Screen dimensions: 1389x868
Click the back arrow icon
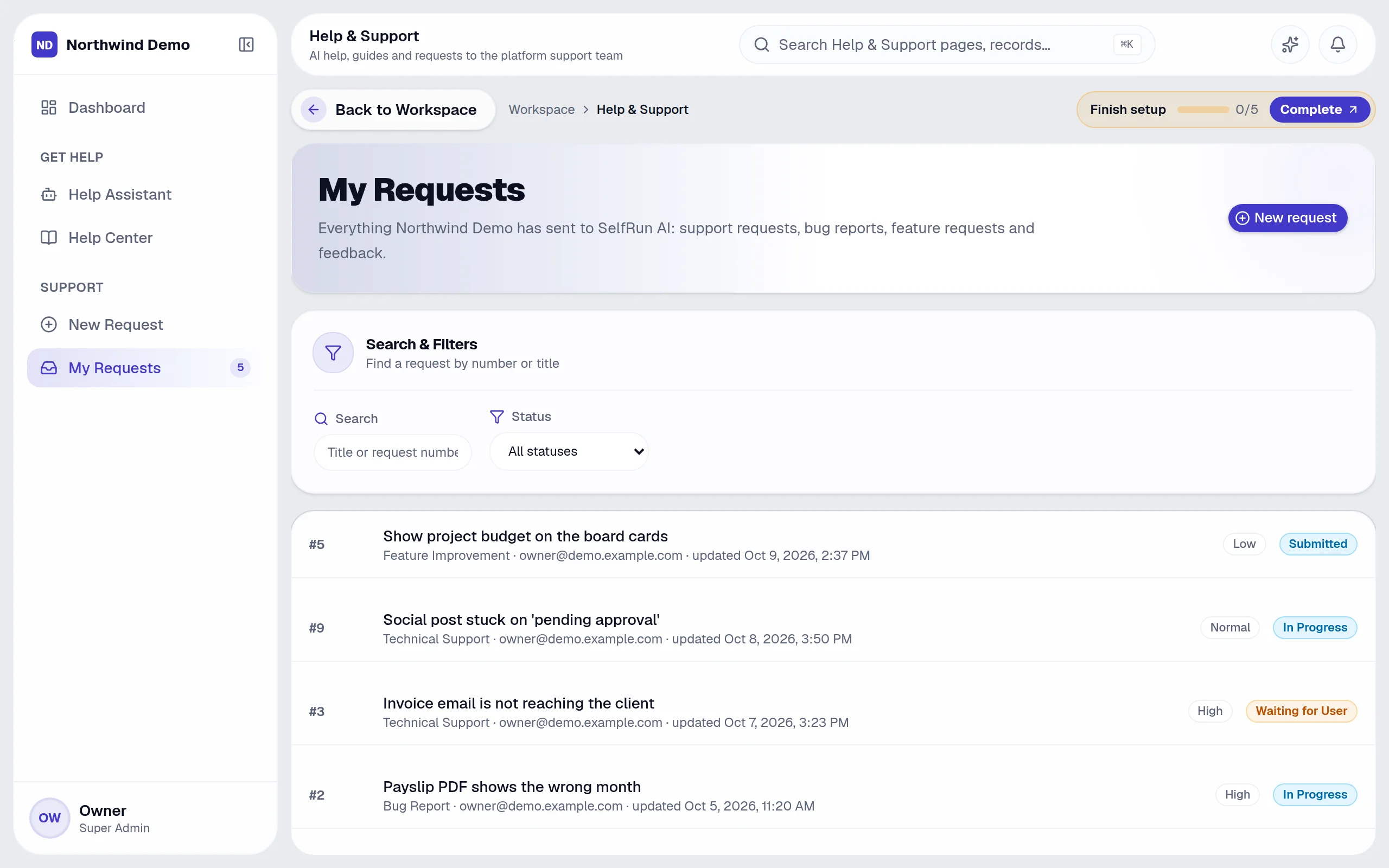point(314,110)
